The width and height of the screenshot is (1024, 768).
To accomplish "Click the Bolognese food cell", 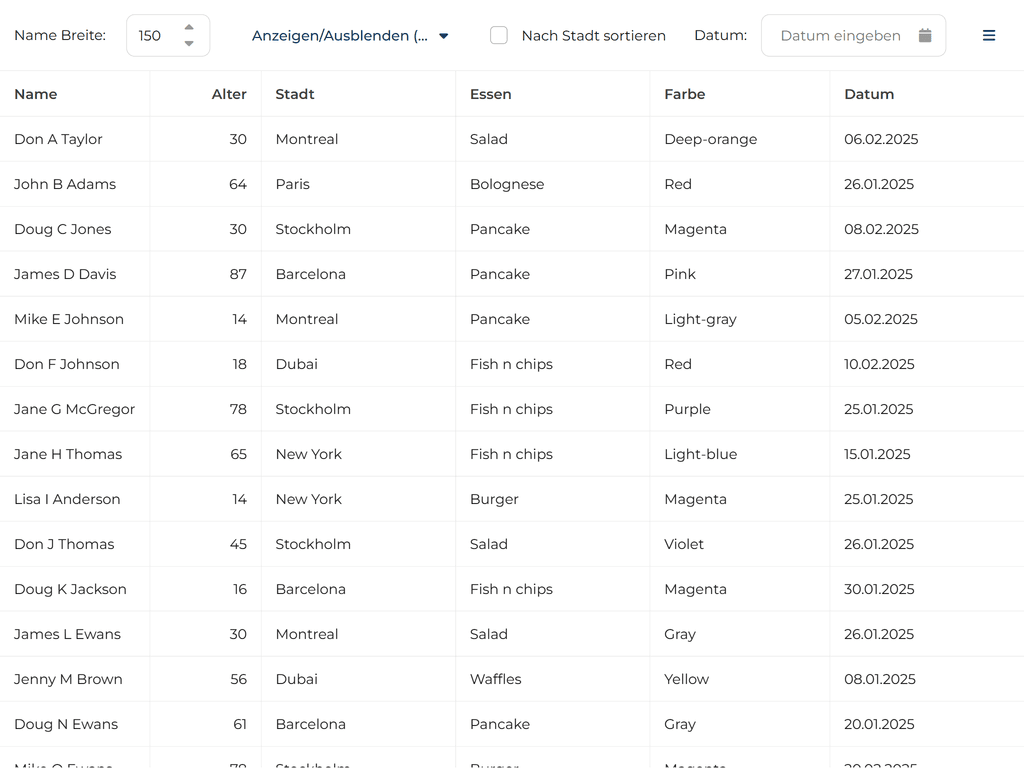I will (507, 184).
